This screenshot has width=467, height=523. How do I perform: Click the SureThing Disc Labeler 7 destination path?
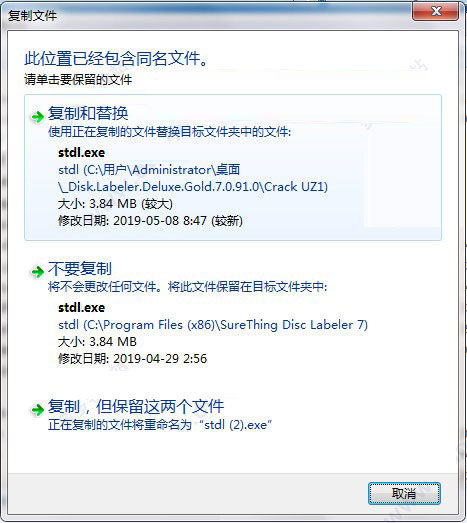[x=213, y=325]
